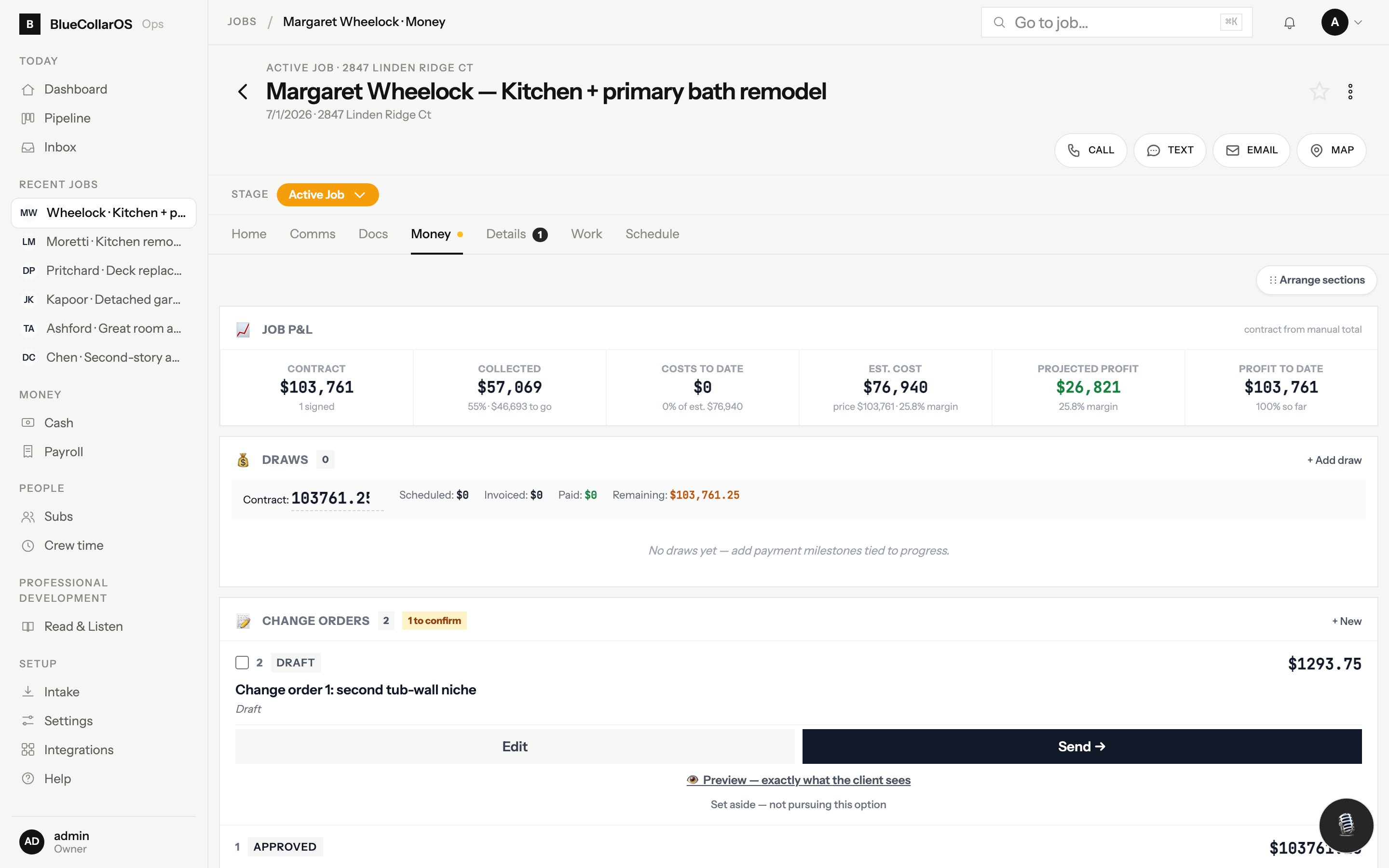
Task: Switch to the Docs tab
Action: [373, 234]
